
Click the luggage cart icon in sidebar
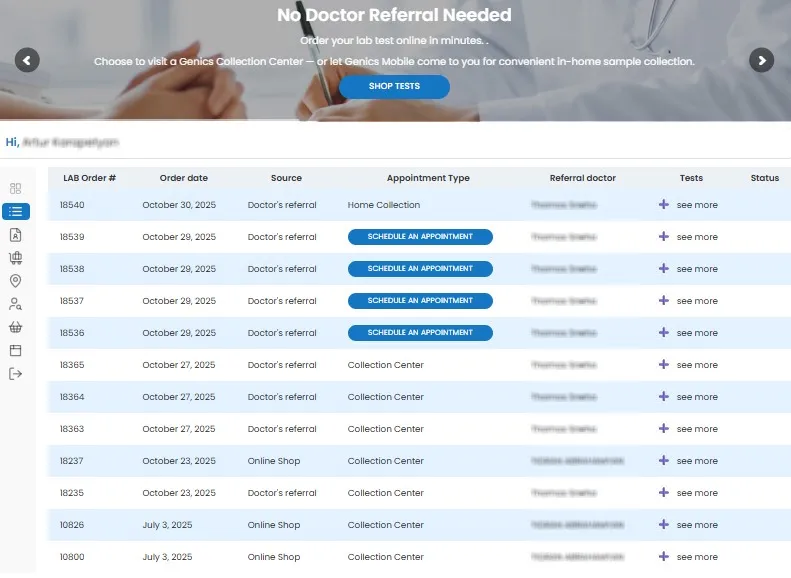(16, 258)
